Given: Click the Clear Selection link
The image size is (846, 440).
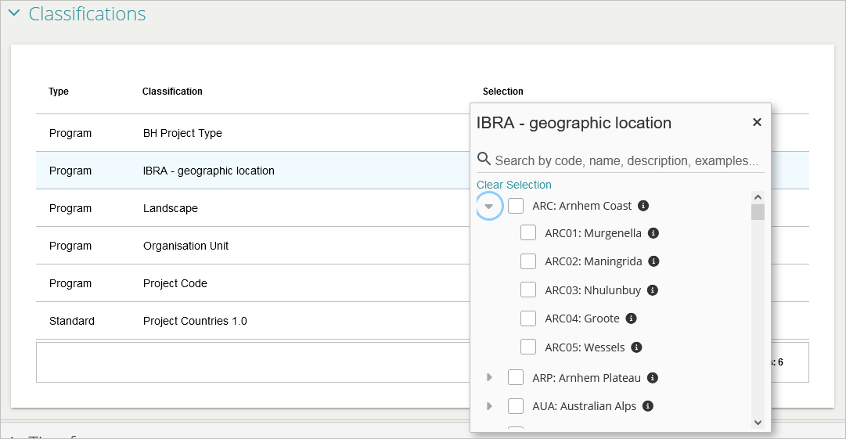Looking at the screenshot, I should coord(514,185).
